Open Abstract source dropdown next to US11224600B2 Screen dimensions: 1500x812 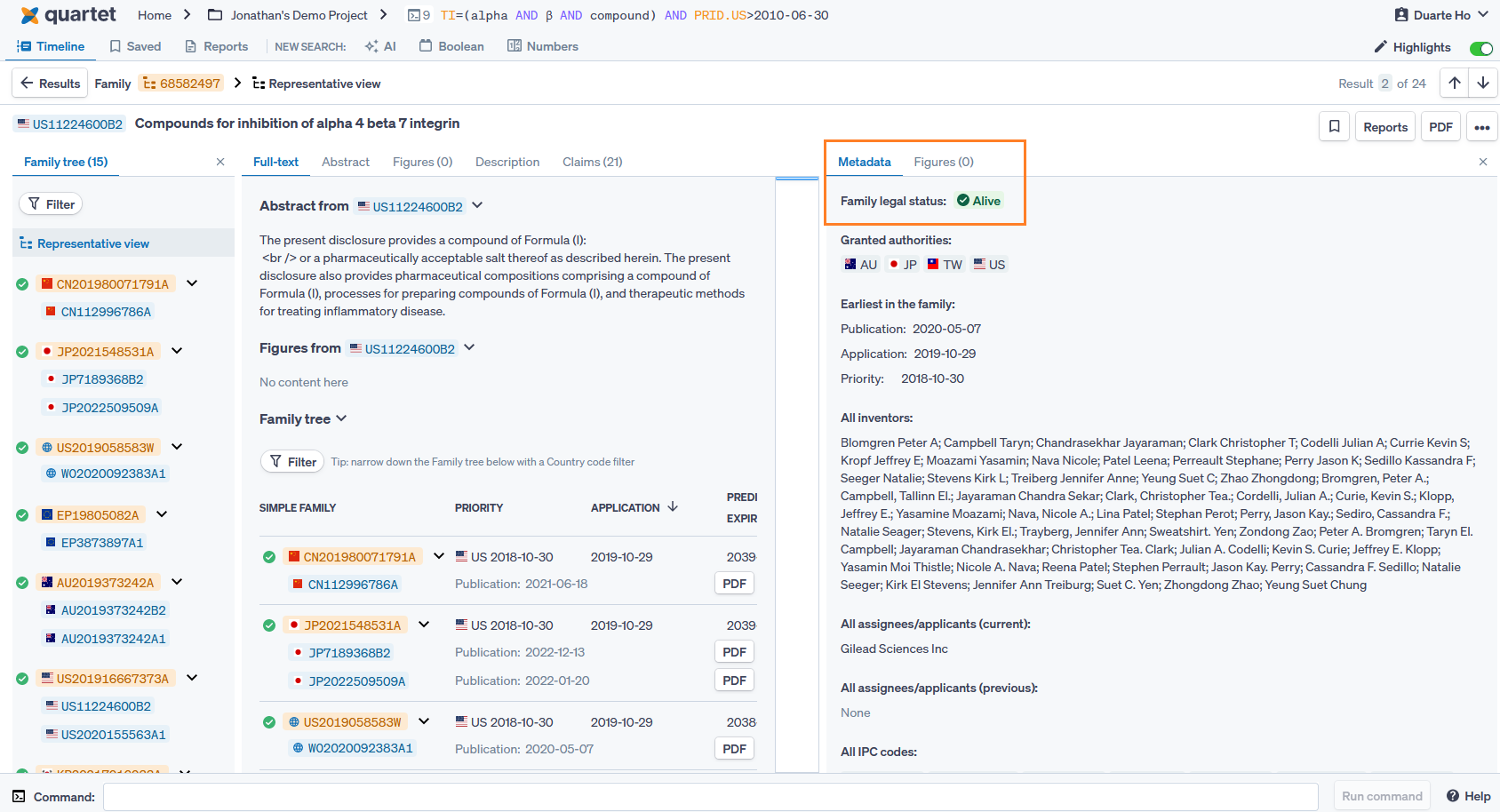point(477,205)
